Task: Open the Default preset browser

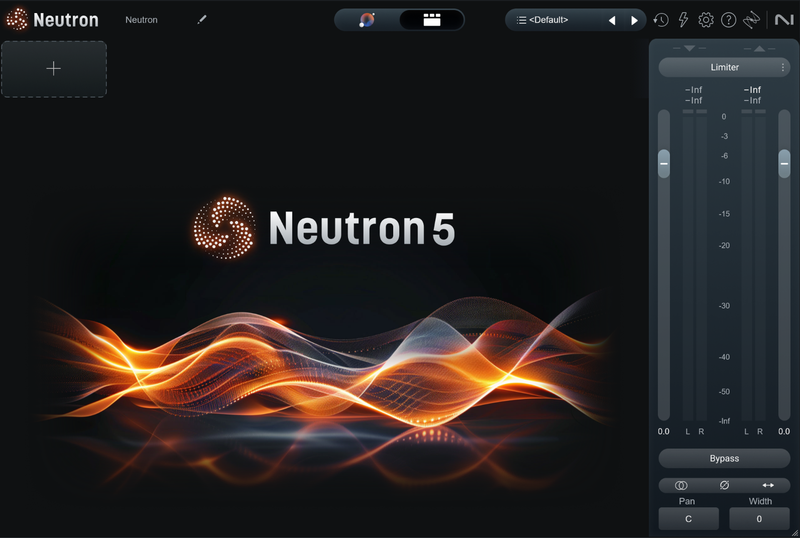Action: pyautogui.click(x=555, y=20)
